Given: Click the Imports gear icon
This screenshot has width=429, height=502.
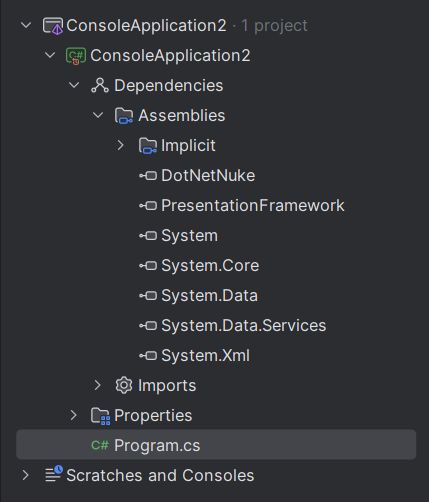Looking at the screenshot, I should pyautogui.click(x=124, y=385).
